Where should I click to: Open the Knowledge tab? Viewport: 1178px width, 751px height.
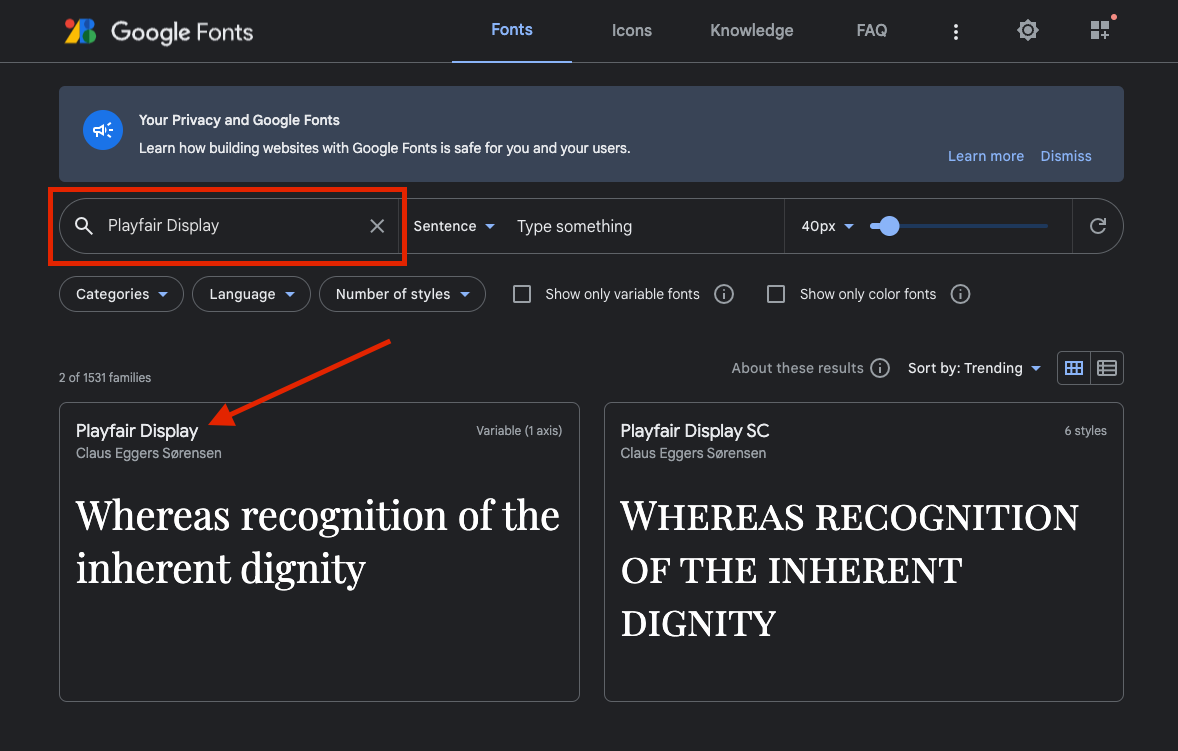pos(751,31)
